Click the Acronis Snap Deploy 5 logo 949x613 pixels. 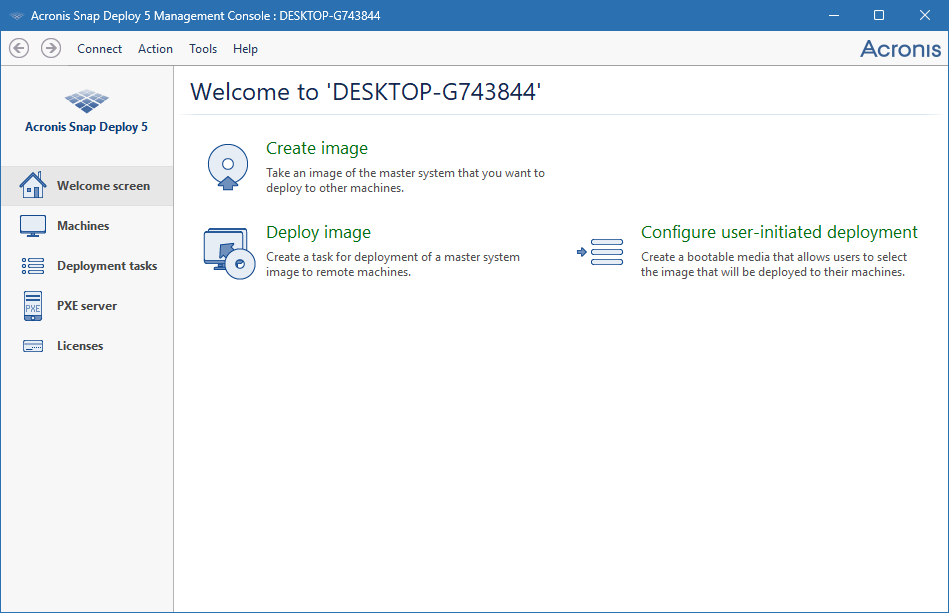(87, 100)
